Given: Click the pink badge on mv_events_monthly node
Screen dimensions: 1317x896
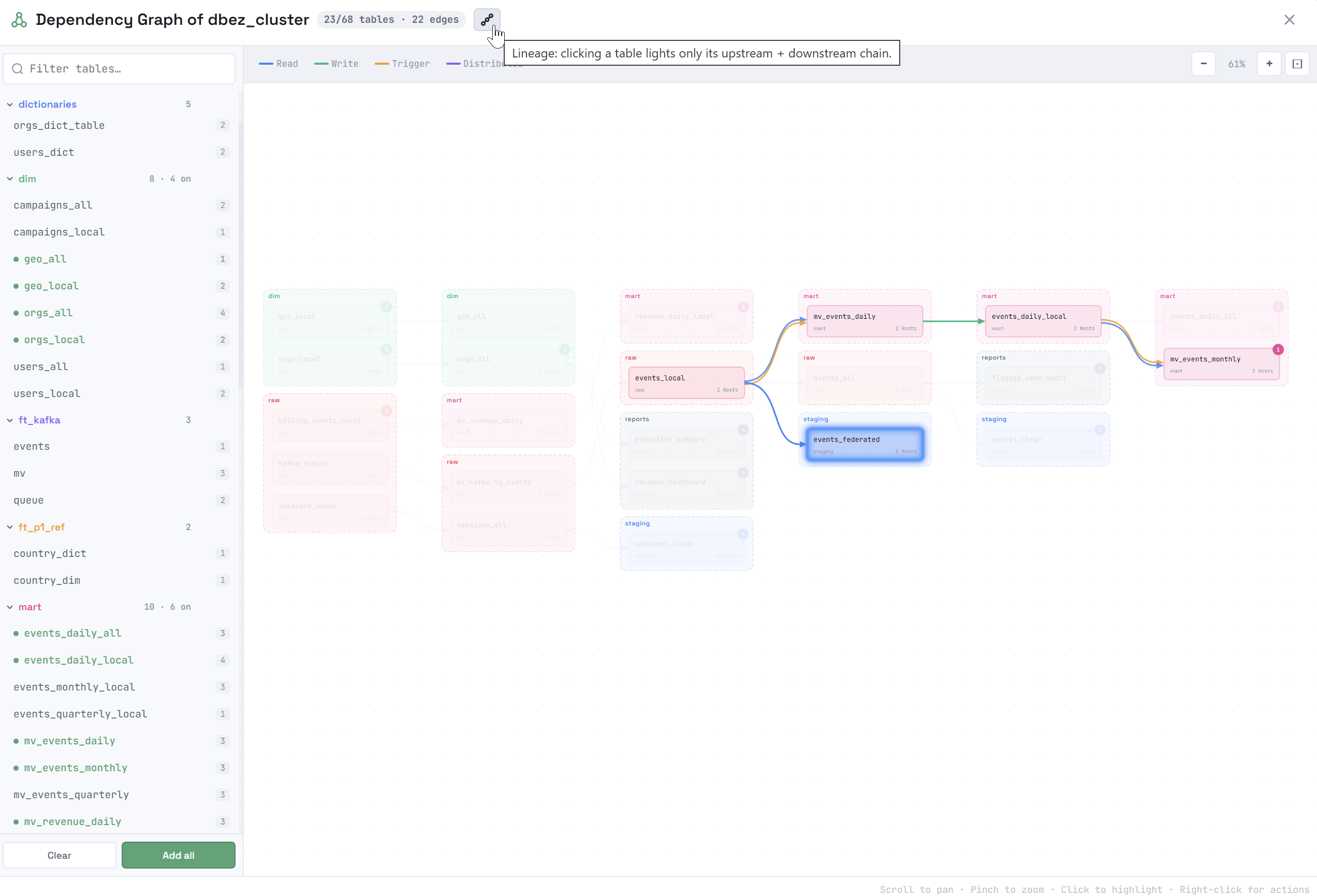Looking at the screenshot, I should (1278, 350).
